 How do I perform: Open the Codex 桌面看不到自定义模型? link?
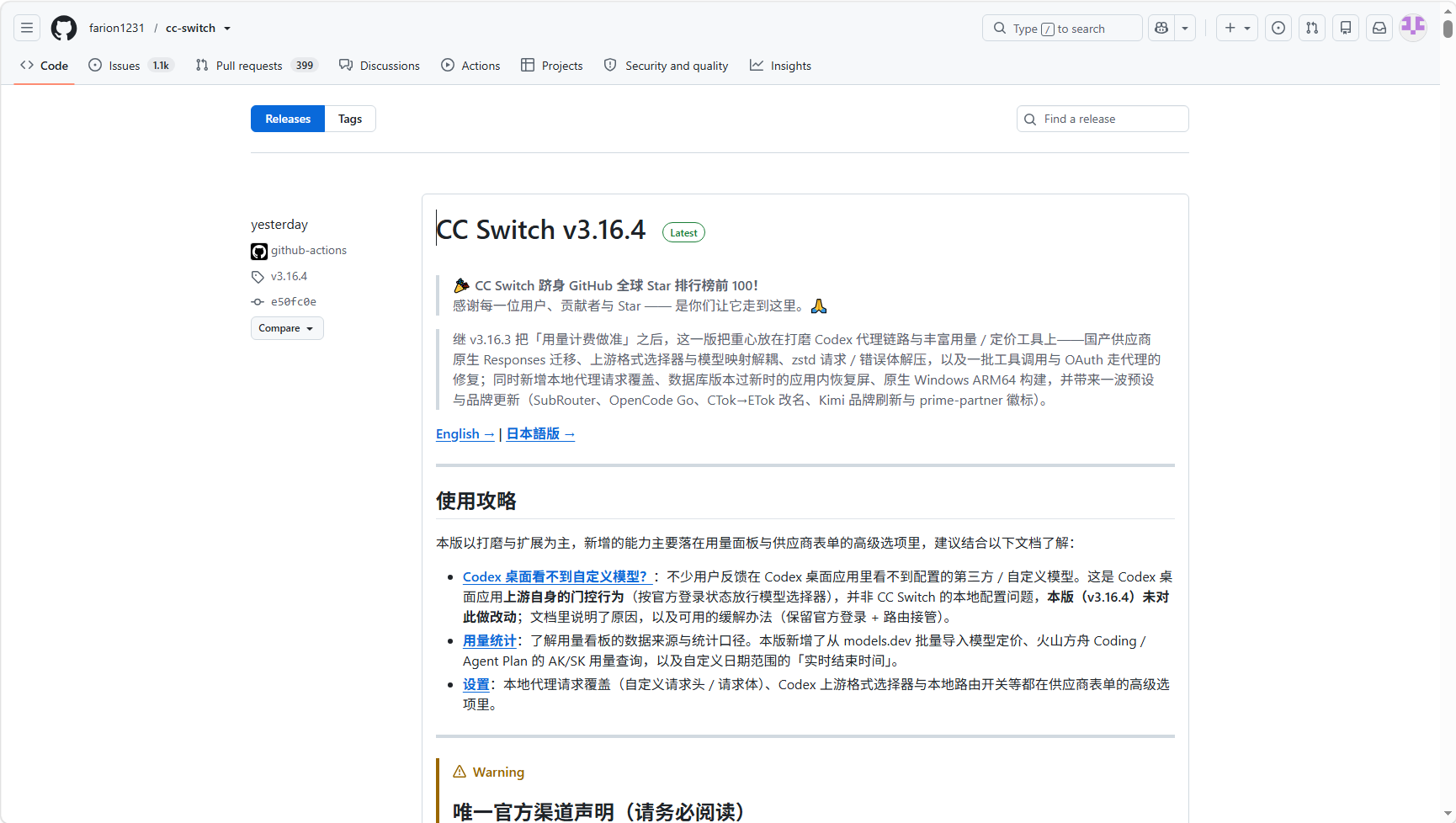pyautogui.click(x=558, y=576)
